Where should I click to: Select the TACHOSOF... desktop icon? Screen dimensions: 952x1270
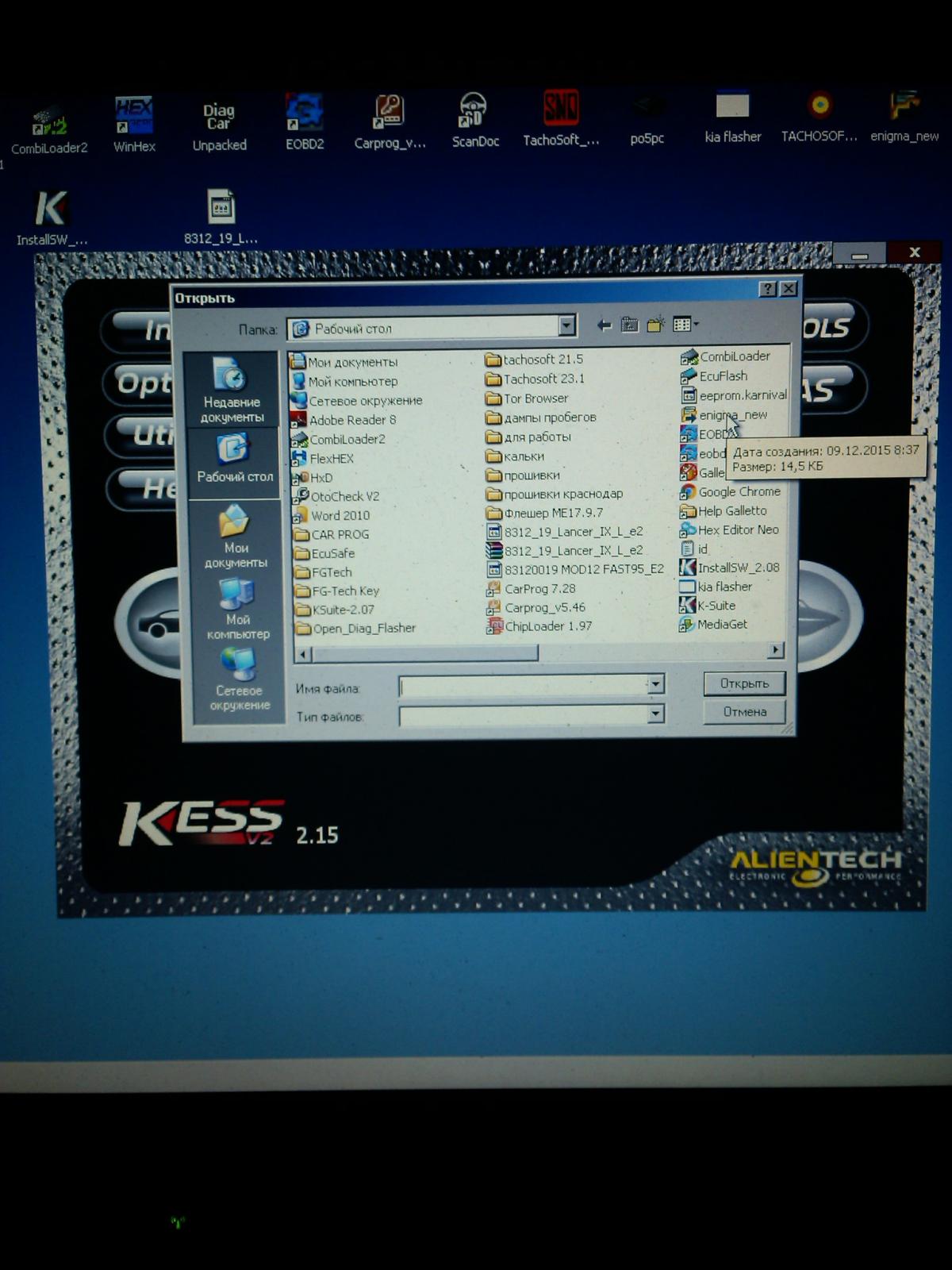[819, 117]
